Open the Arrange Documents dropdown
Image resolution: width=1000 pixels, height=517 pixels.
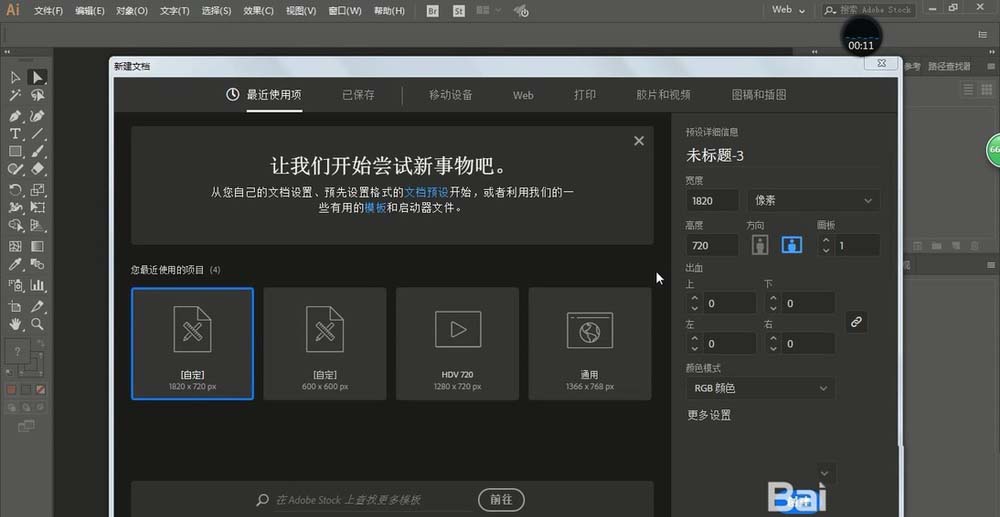point(489,11)
